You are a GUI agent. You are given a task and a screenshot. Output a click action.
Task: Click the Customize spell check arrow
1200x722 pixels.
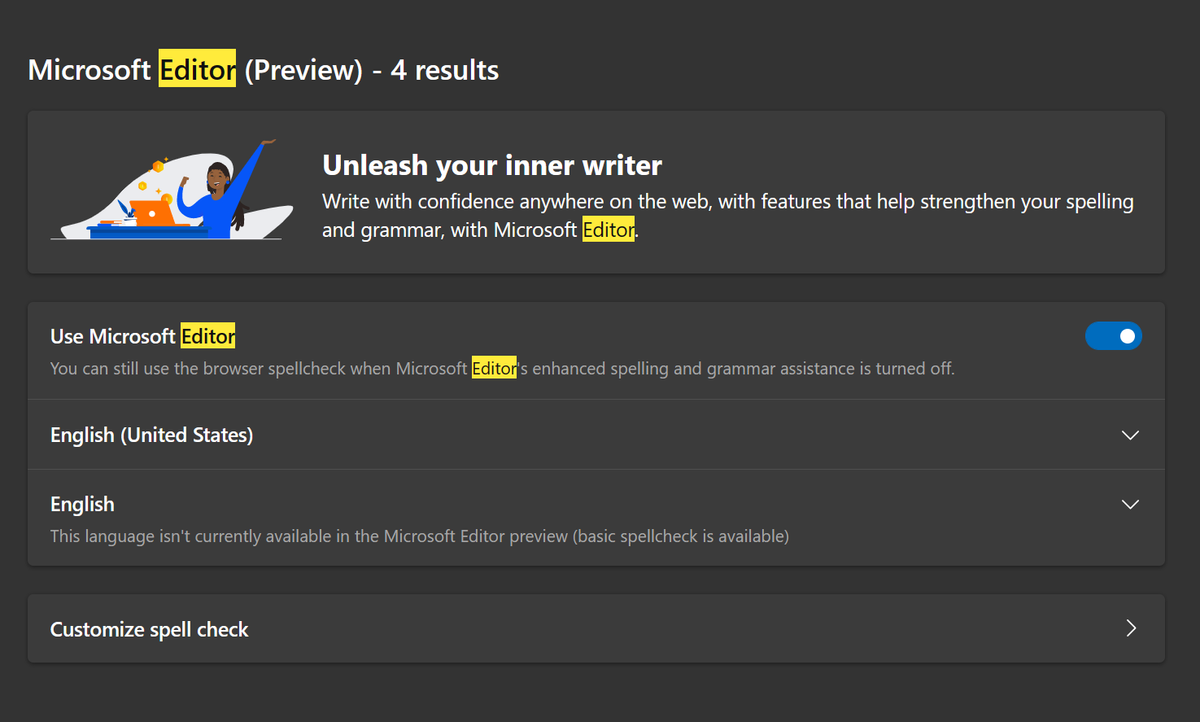1130,628
